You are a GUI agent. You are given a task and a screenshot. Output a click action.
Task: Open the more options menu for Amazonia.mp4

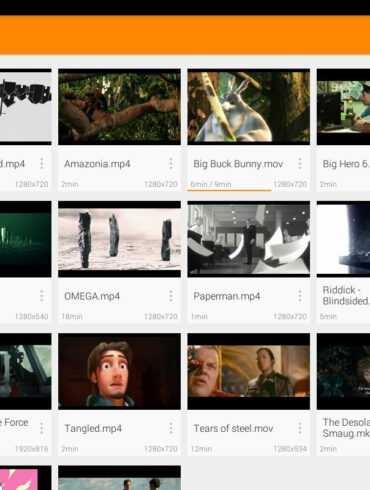tap(171, 164)
